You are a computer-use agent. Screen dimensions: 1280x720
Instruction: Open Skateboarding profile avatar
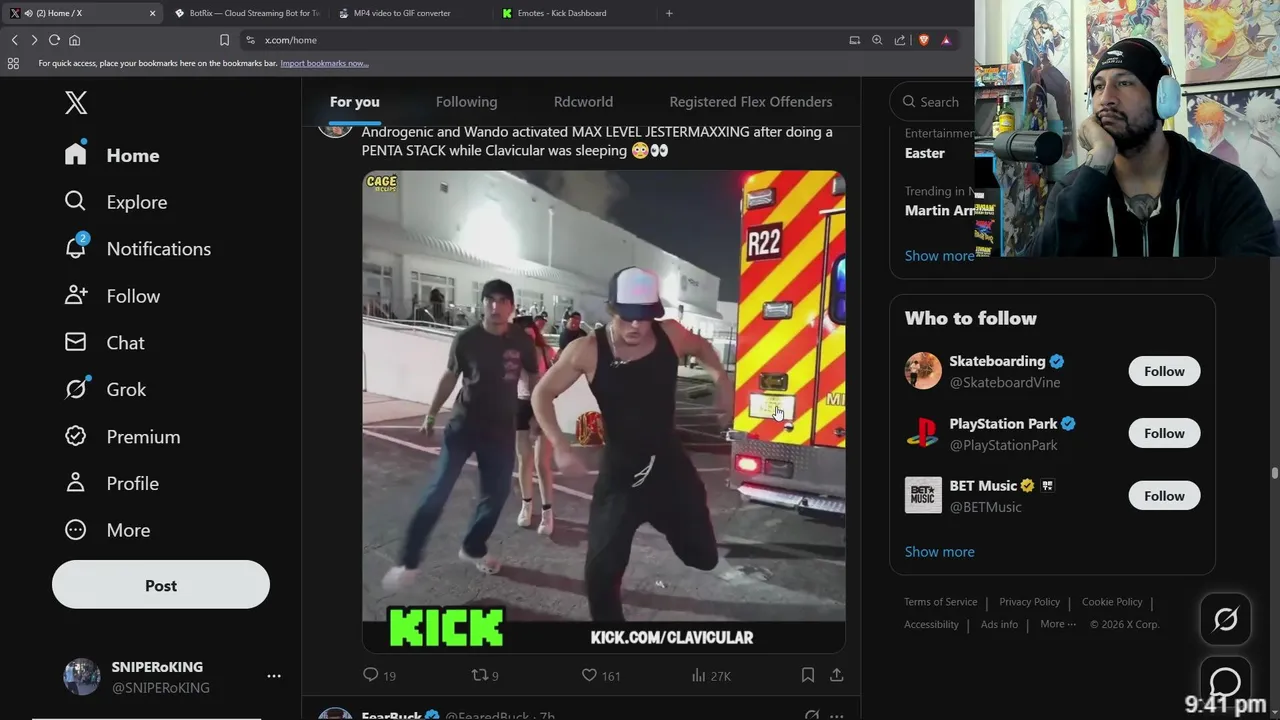click(923, 371)
